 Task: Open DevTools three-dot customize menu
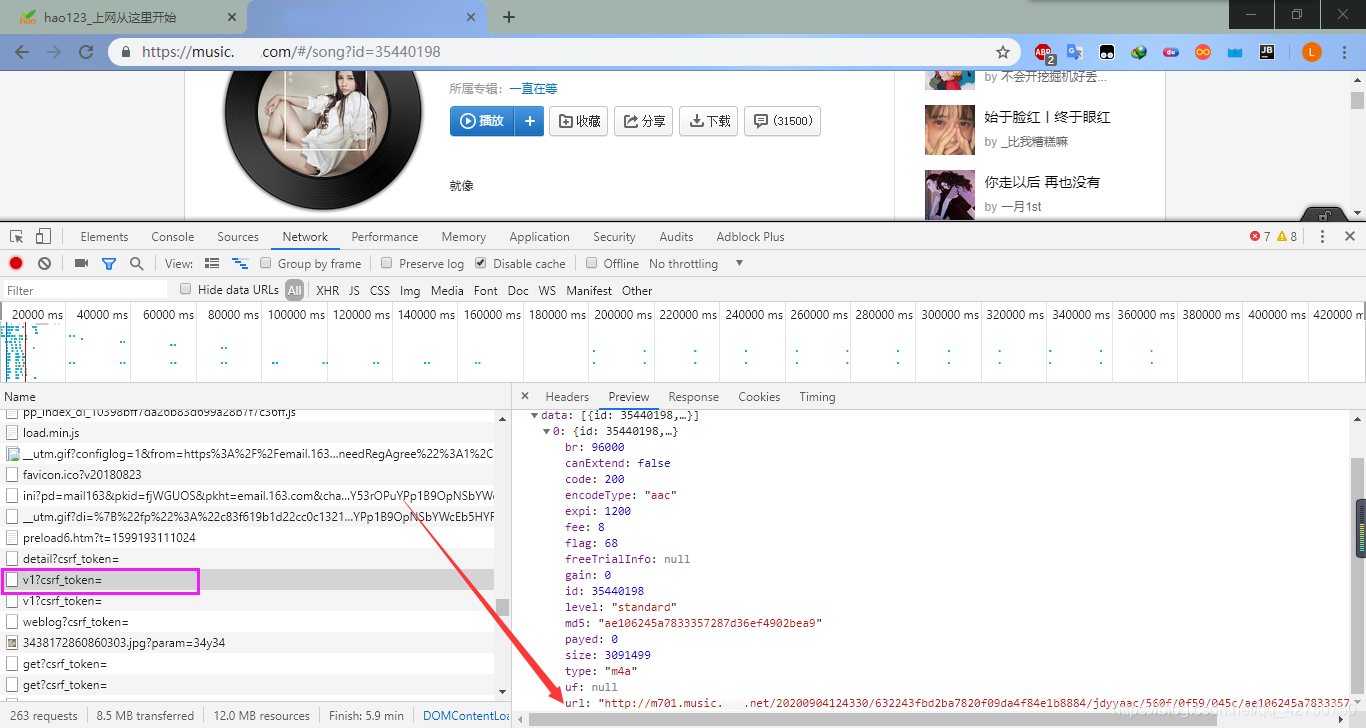coord(1322,237)
